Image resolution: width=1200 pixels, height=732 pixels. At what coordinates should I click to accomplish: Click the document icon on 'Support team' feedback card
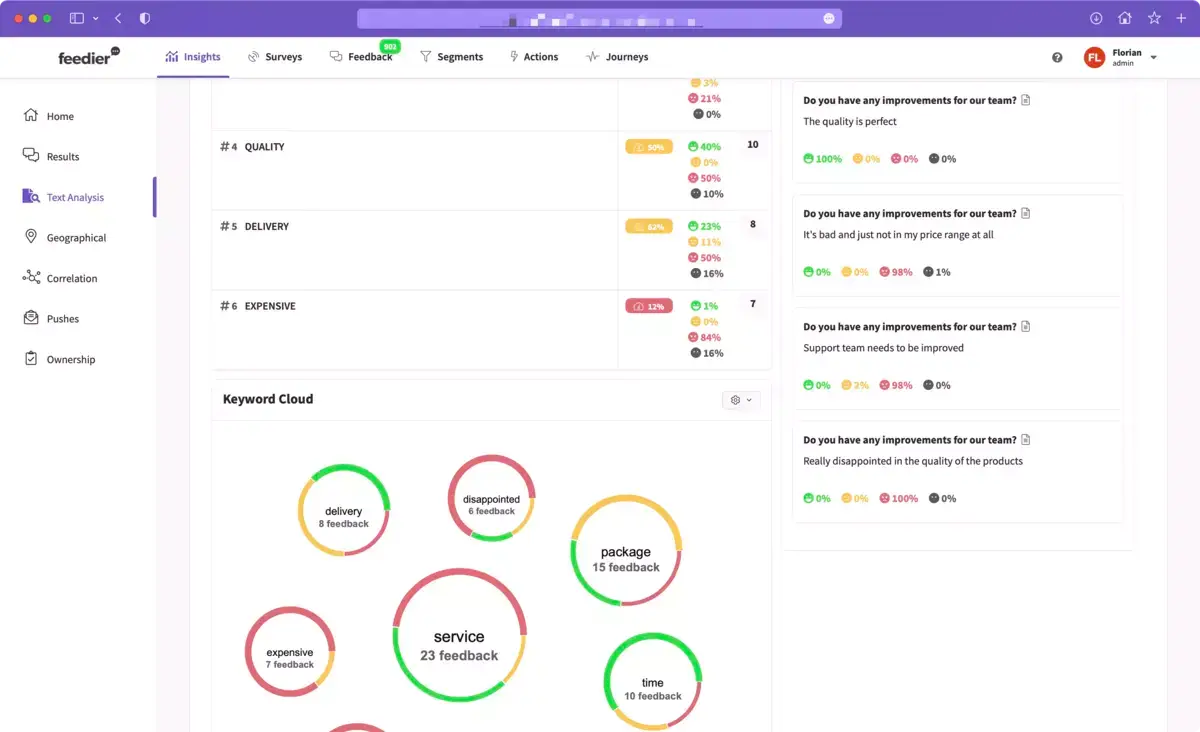(1026, 326)
